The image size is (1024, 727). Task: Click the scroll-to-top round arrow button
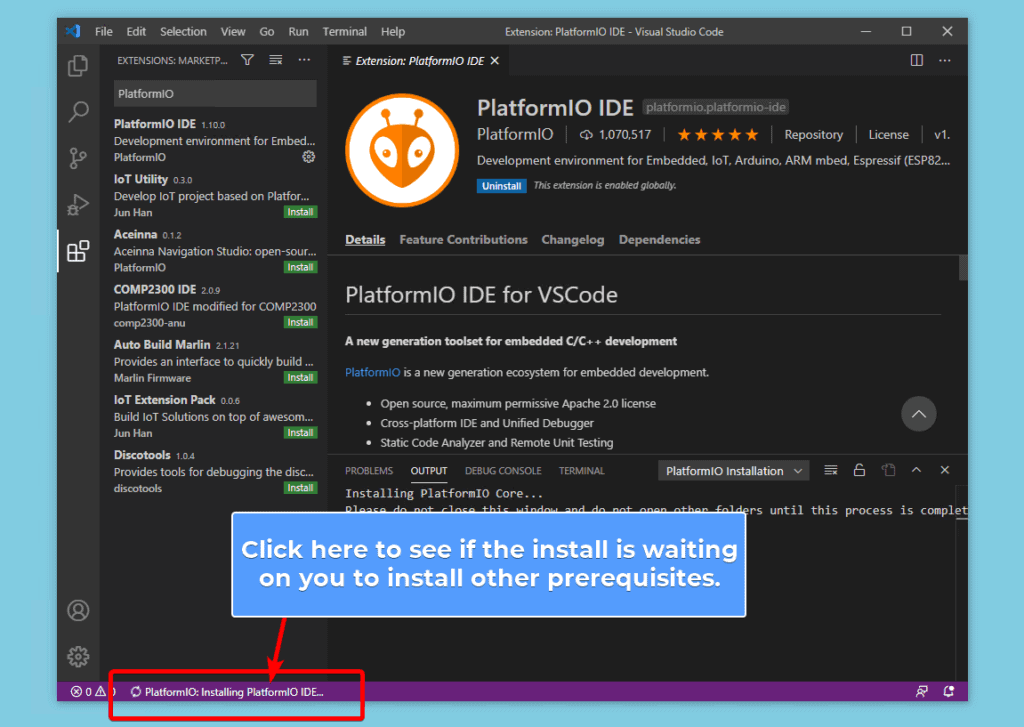pos(919,413)
